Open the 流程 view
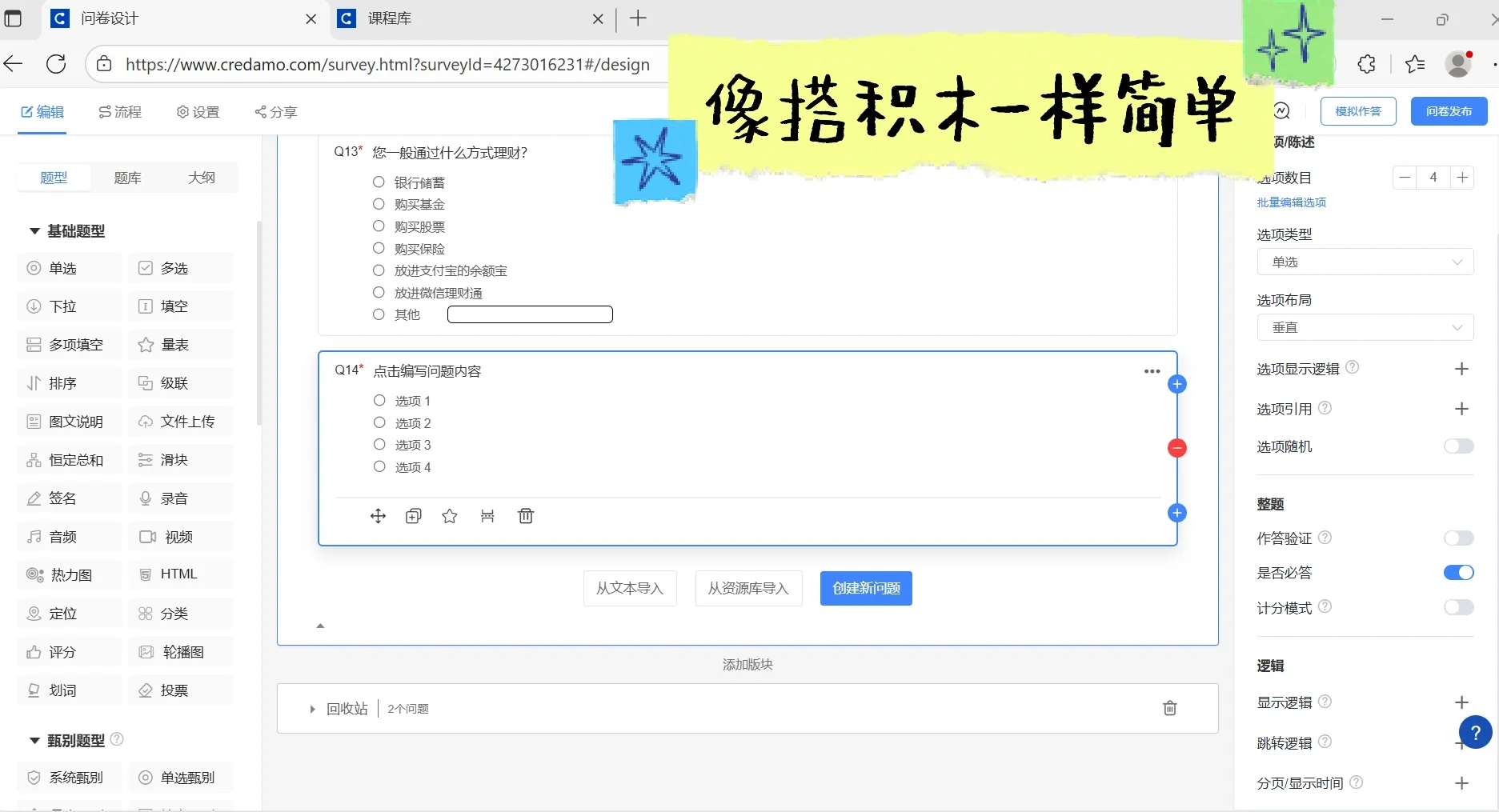Viewport: 1499px width, 812px height. click(120, 112)
